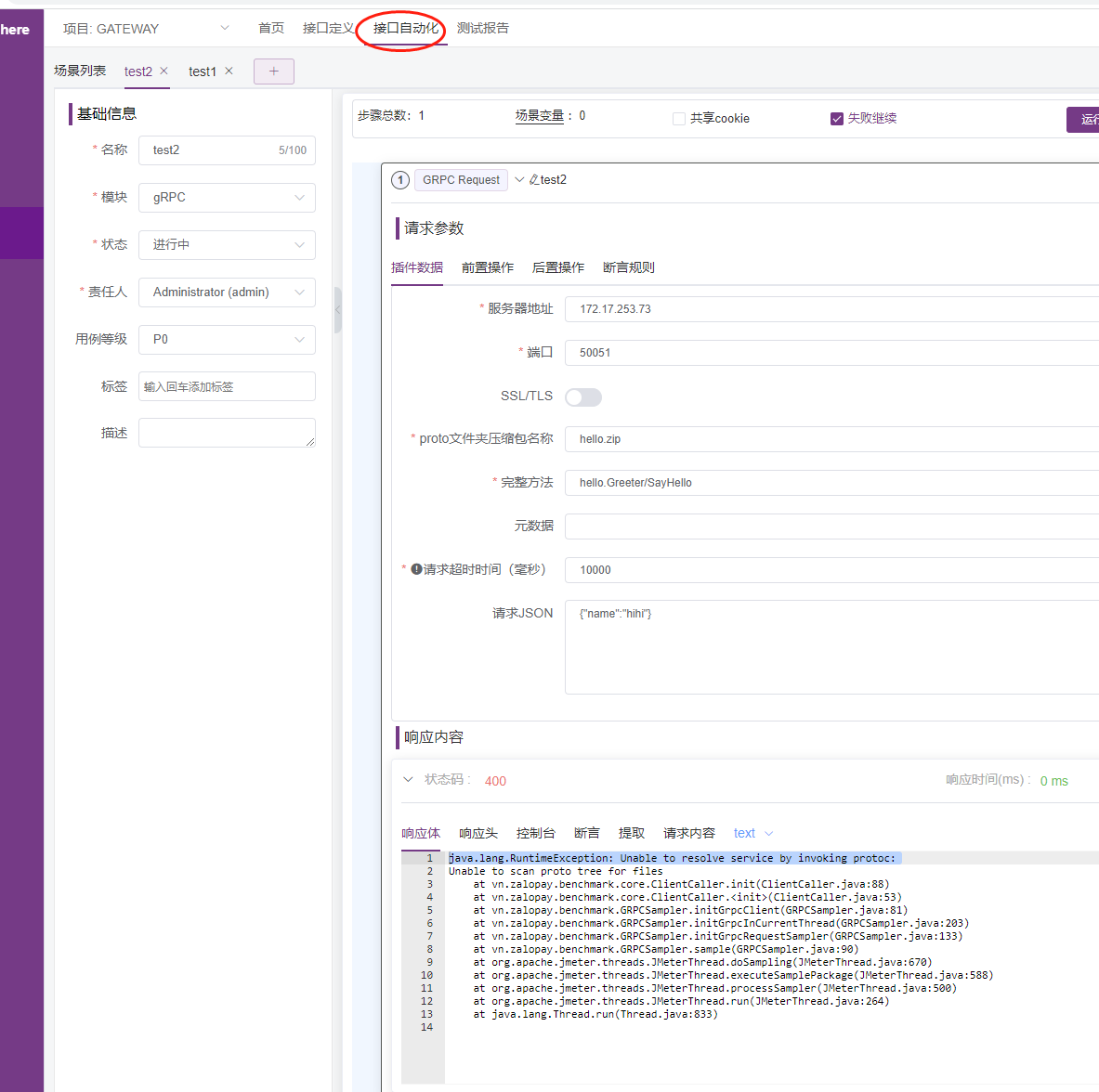Uncheck the 失败继续 checkbox
This screenshot has height=1092, width=1099.
(x=837, y=118)
